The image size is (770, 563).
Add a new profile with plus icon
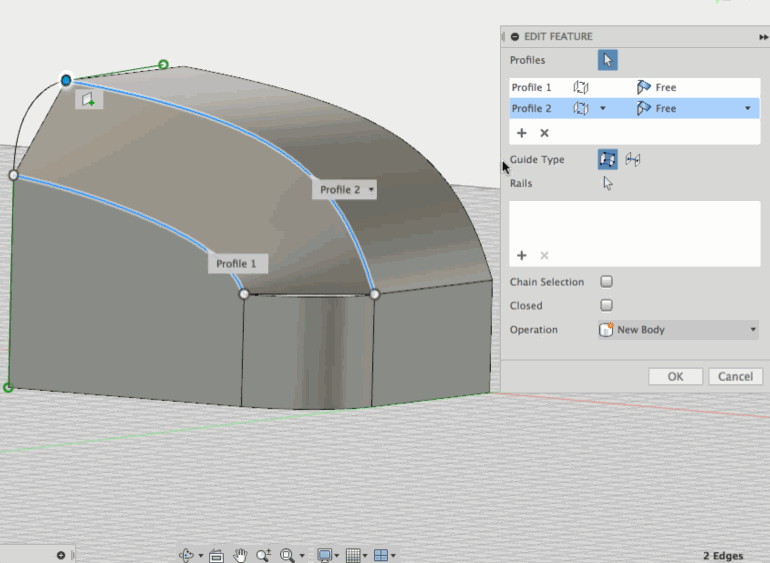521,133
